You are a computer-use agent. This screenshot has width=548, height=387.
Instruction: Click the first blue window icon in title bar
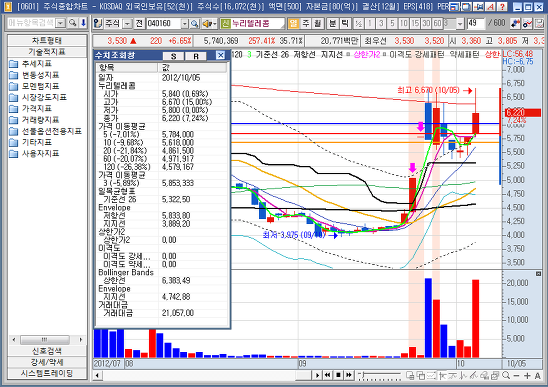click(x=454, y=6)
